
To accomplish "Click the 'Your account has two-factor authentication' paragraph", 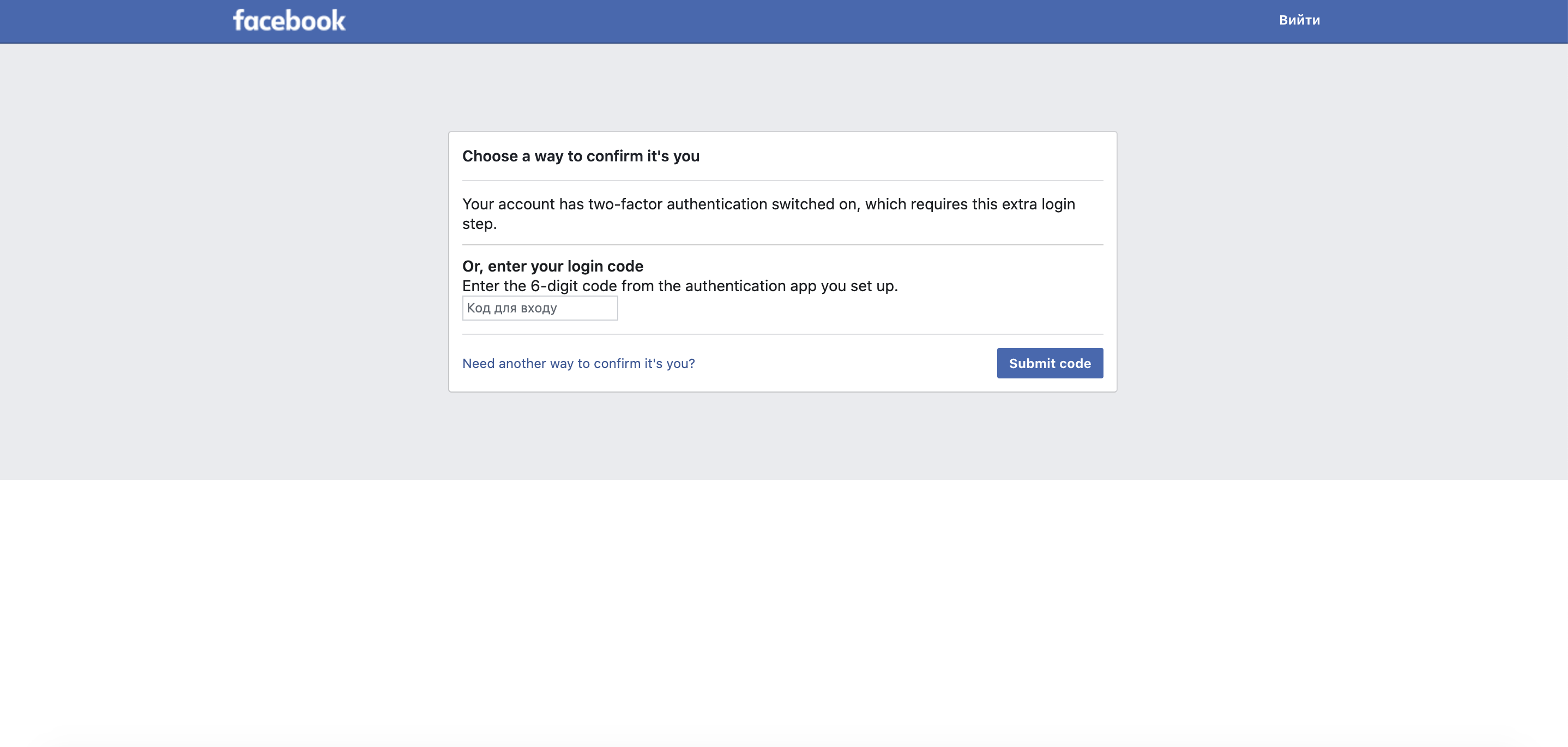I will coord(768,214).
